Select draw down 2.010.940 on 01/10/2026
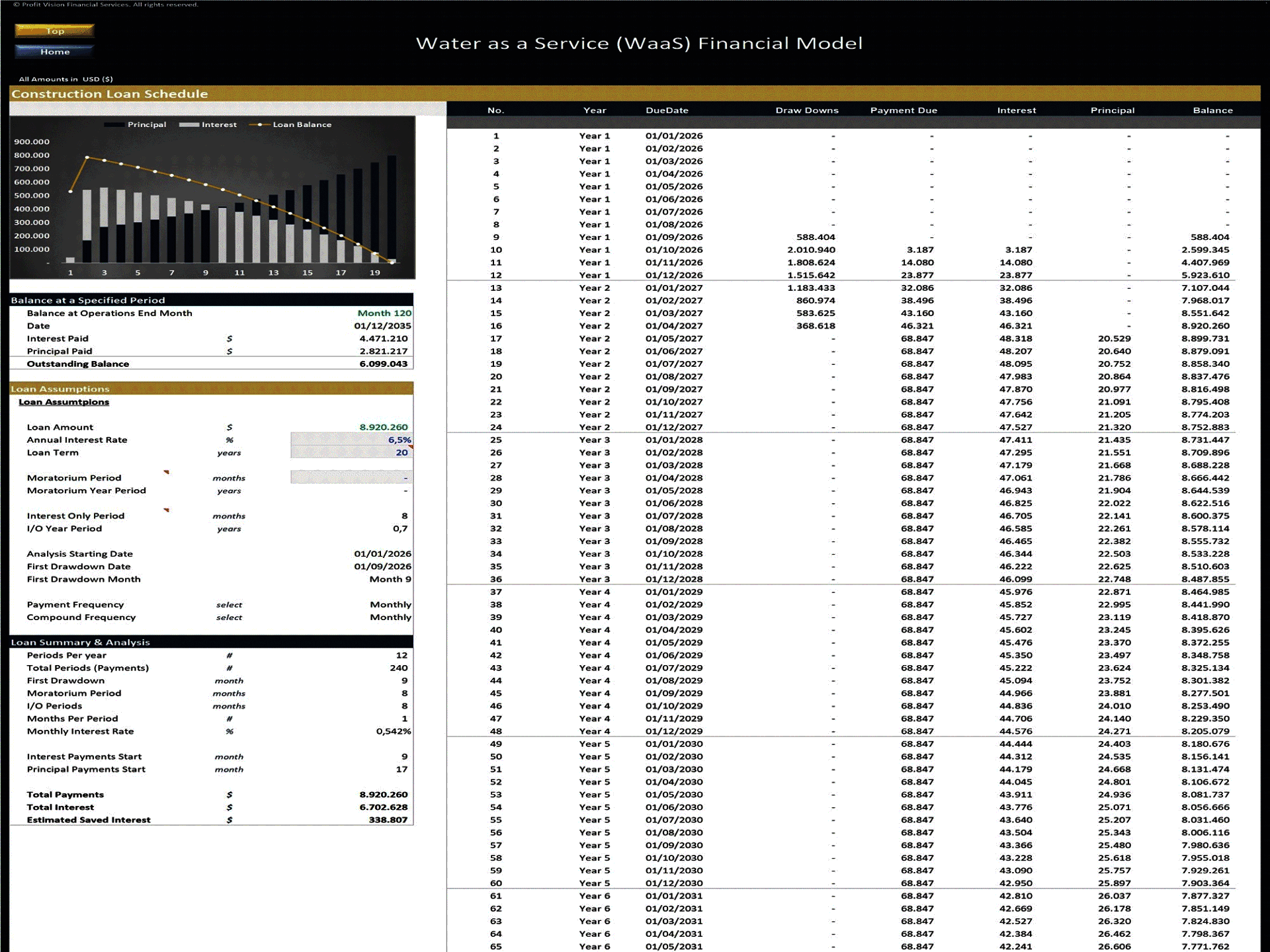Image resolution: width=1270 pixels, height=952 pixels. tap(811, 250)
